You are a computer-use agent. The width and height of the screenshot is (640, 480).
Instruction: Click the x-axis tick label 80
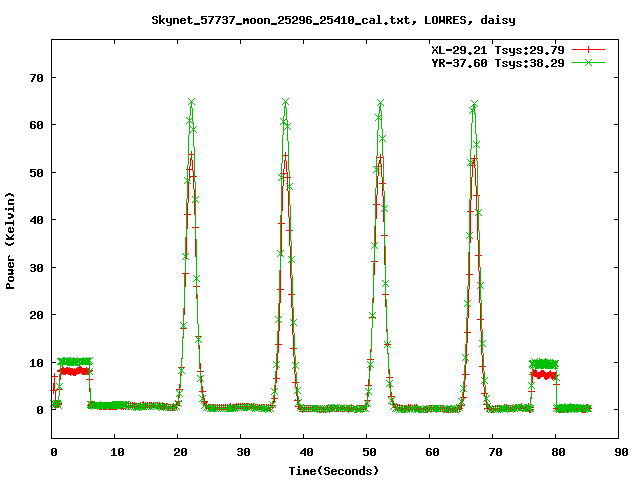pos(558,452)
